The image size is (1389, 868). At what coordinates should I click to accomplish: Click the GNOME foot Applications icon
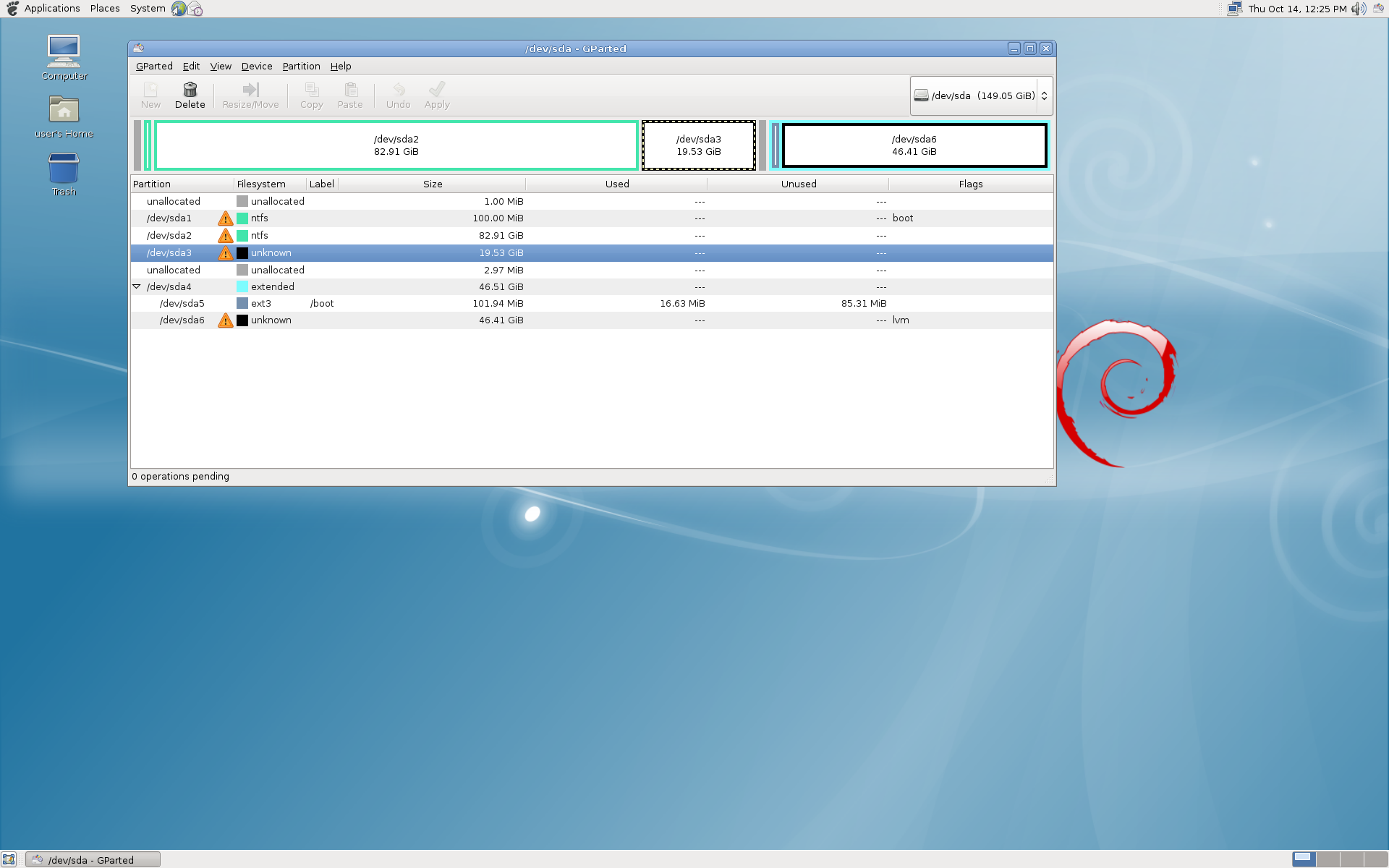(12, 9)
